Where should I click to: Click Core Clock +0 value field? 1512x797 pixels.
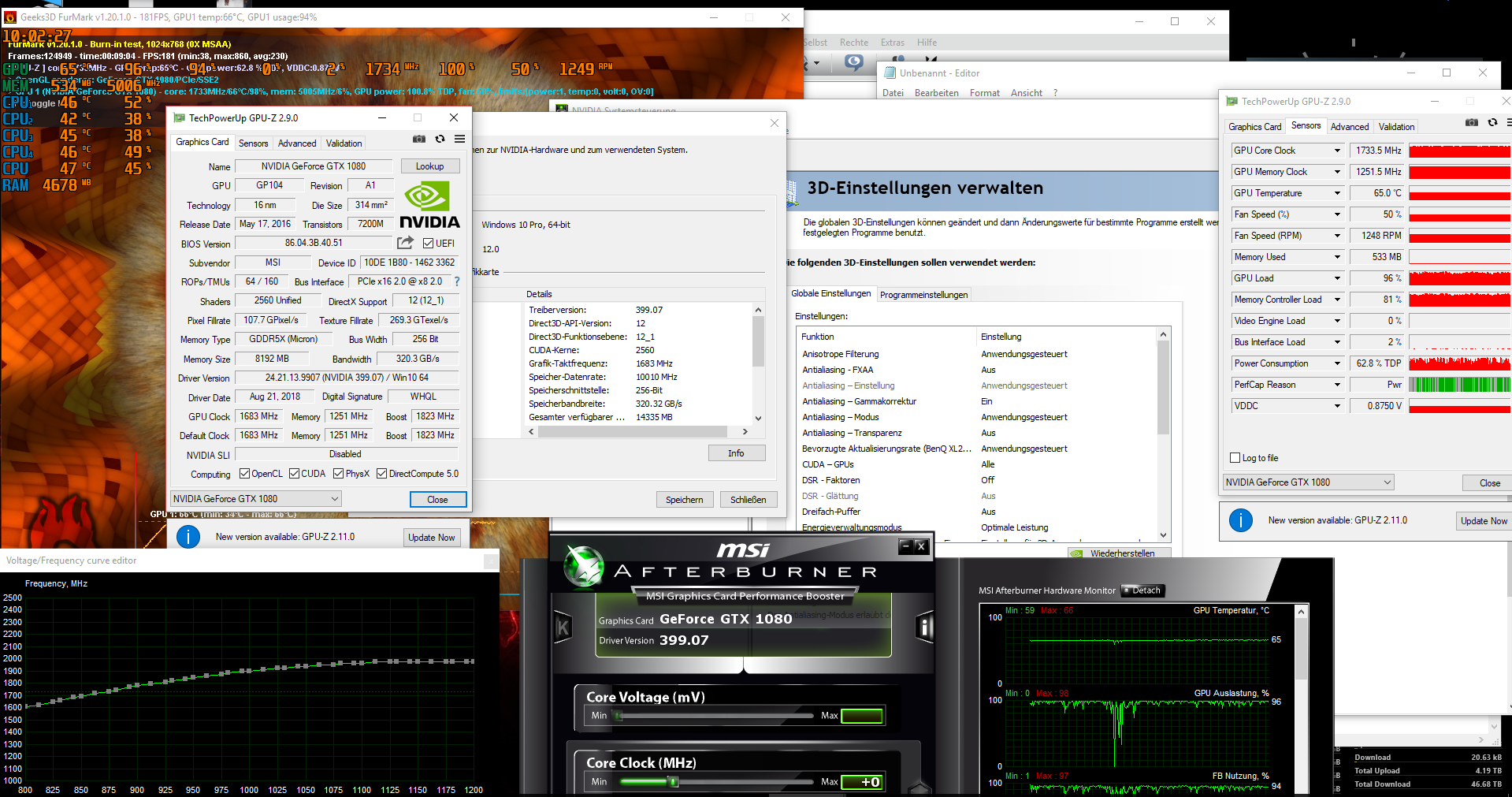862,782
